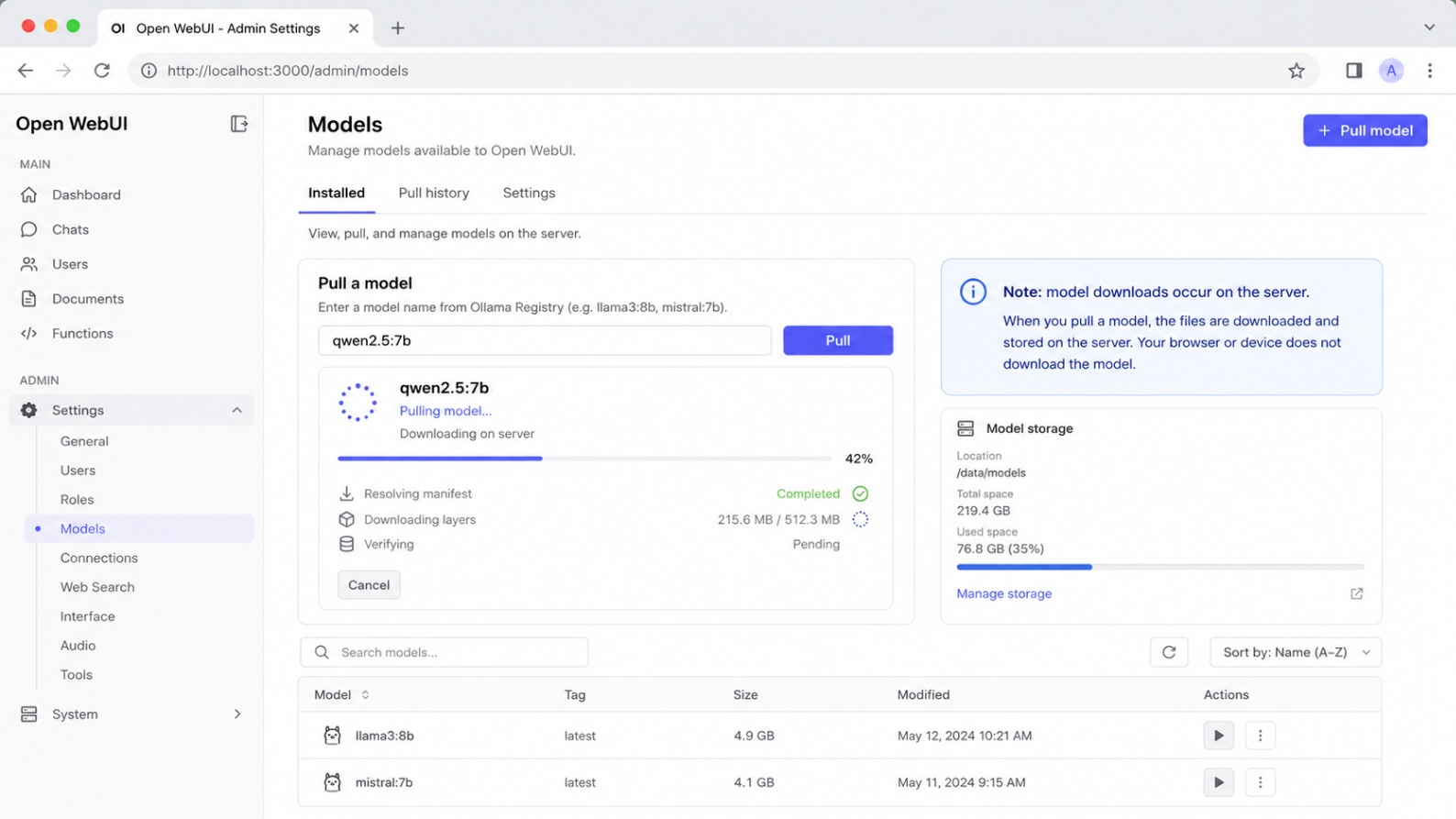Select Web Search under Settings

(97, 587)
